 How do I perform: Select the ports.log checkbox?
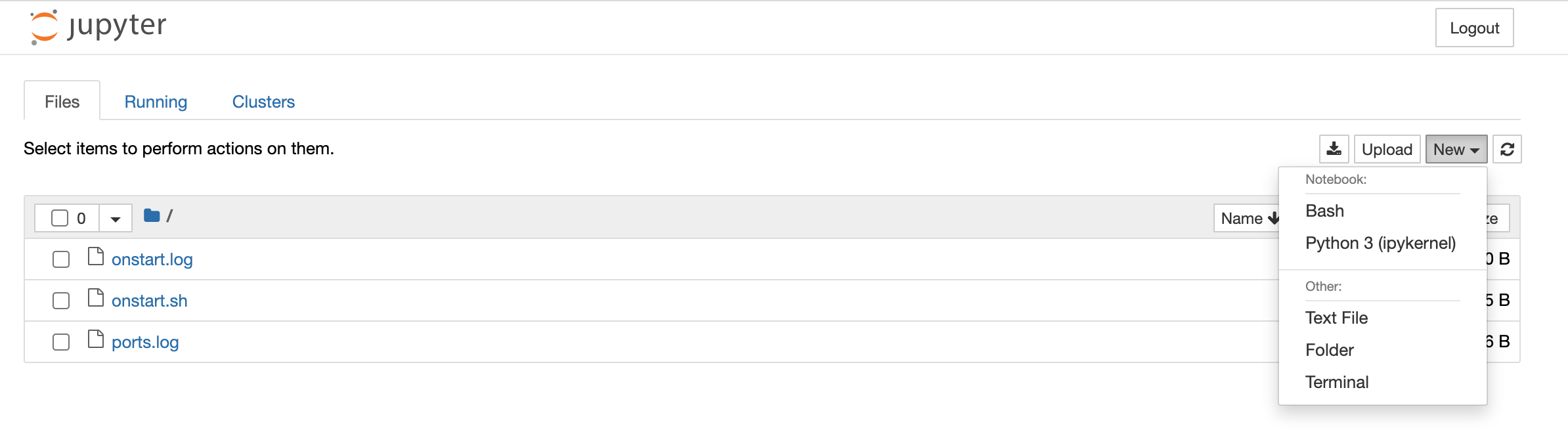[x=61, y=342]
